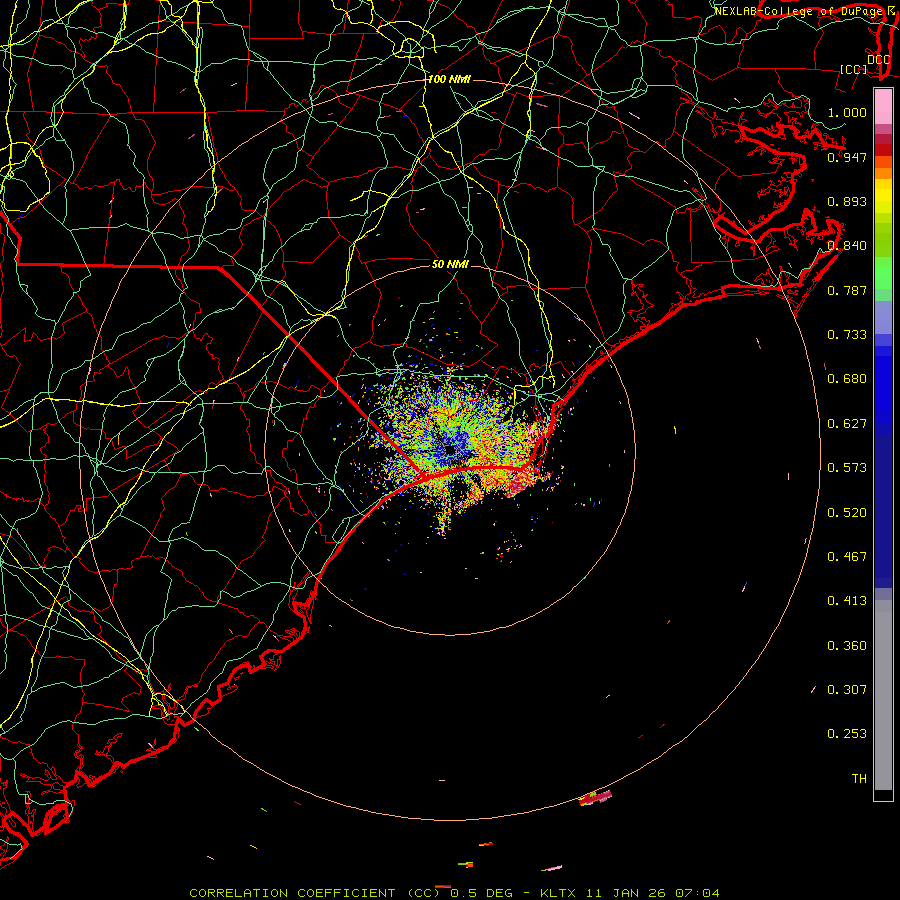The image size is (900, 900).
Task: Pick the pink color band beside 1.000
Action: (883, 107)
